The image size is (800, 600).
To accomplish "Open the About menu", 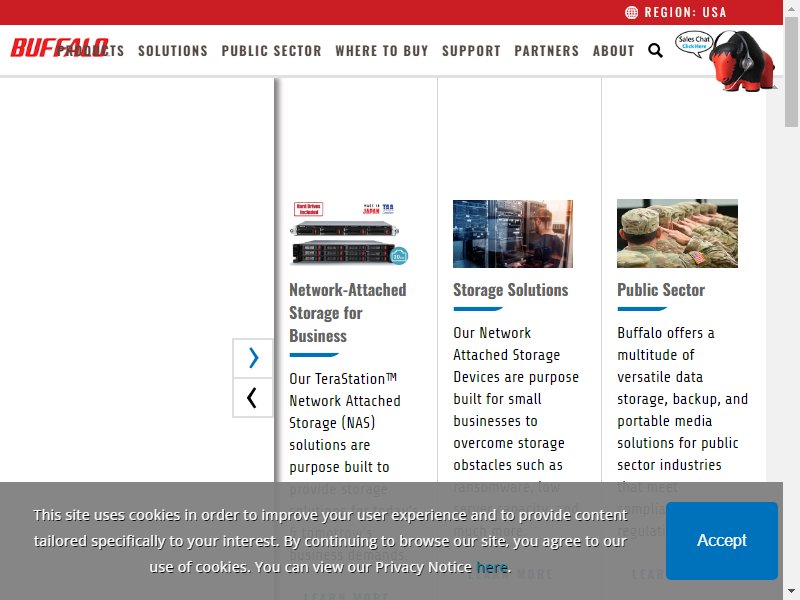I will [613, 51].
